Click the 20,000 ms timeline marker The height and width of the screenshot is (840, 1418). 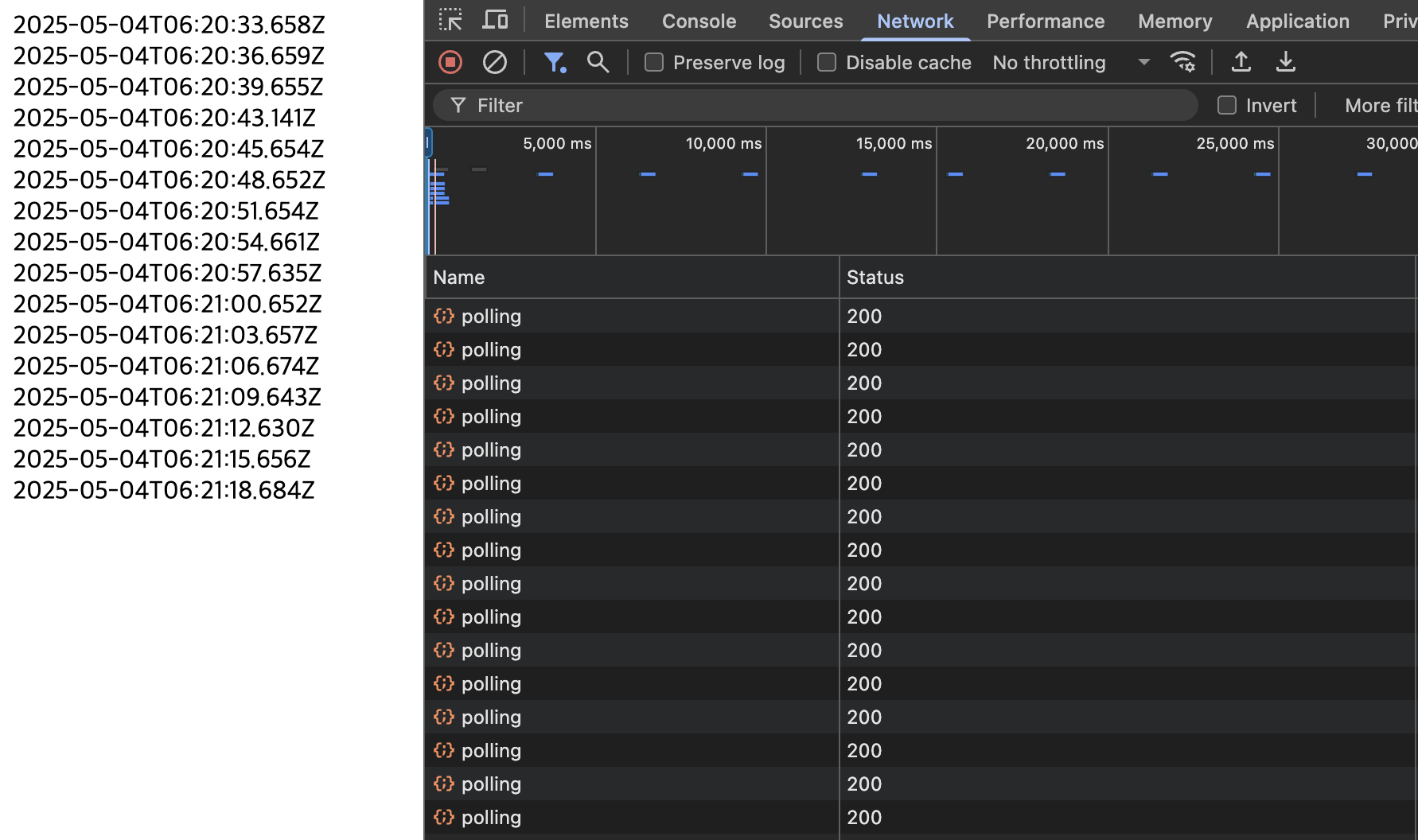(1065, 144)
